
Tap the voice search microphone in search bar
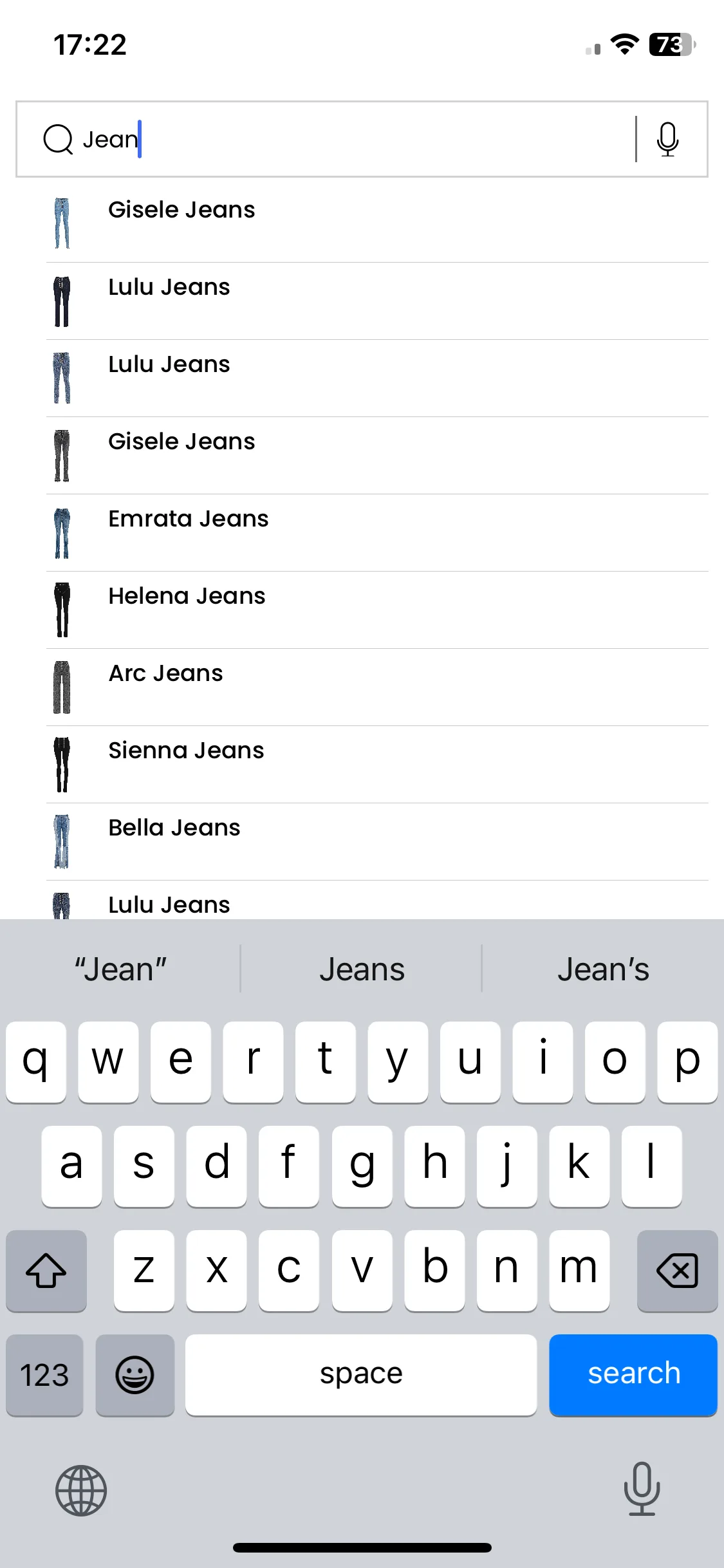[x=667, y=139]
